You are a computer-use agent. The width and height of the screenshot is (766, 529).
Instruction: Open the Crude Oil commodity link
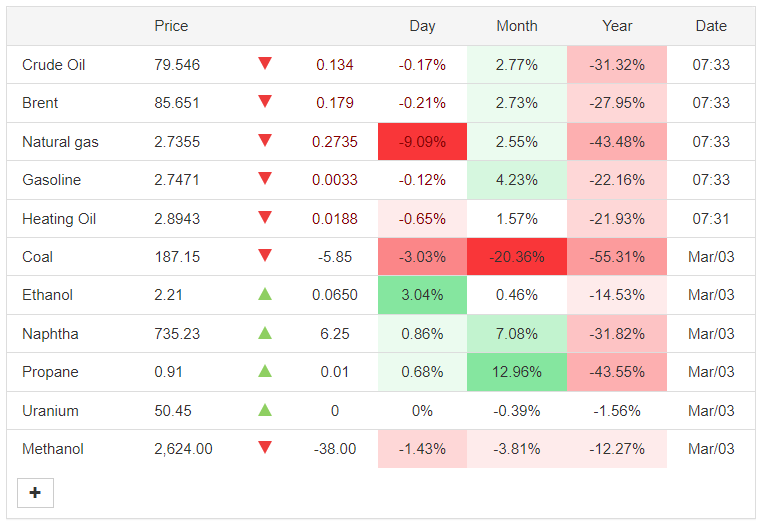pos(54,64)
